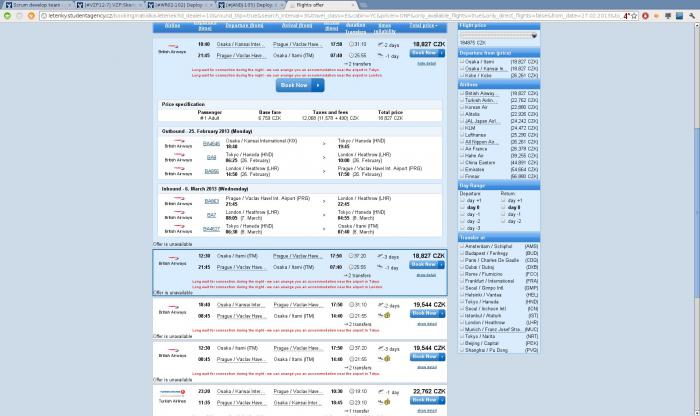This screenshot has height=416, width=700.
Task: Show detail for the 22,762 CZK Turkish offer
Action: pyautogui.click(x=426, y=411)
